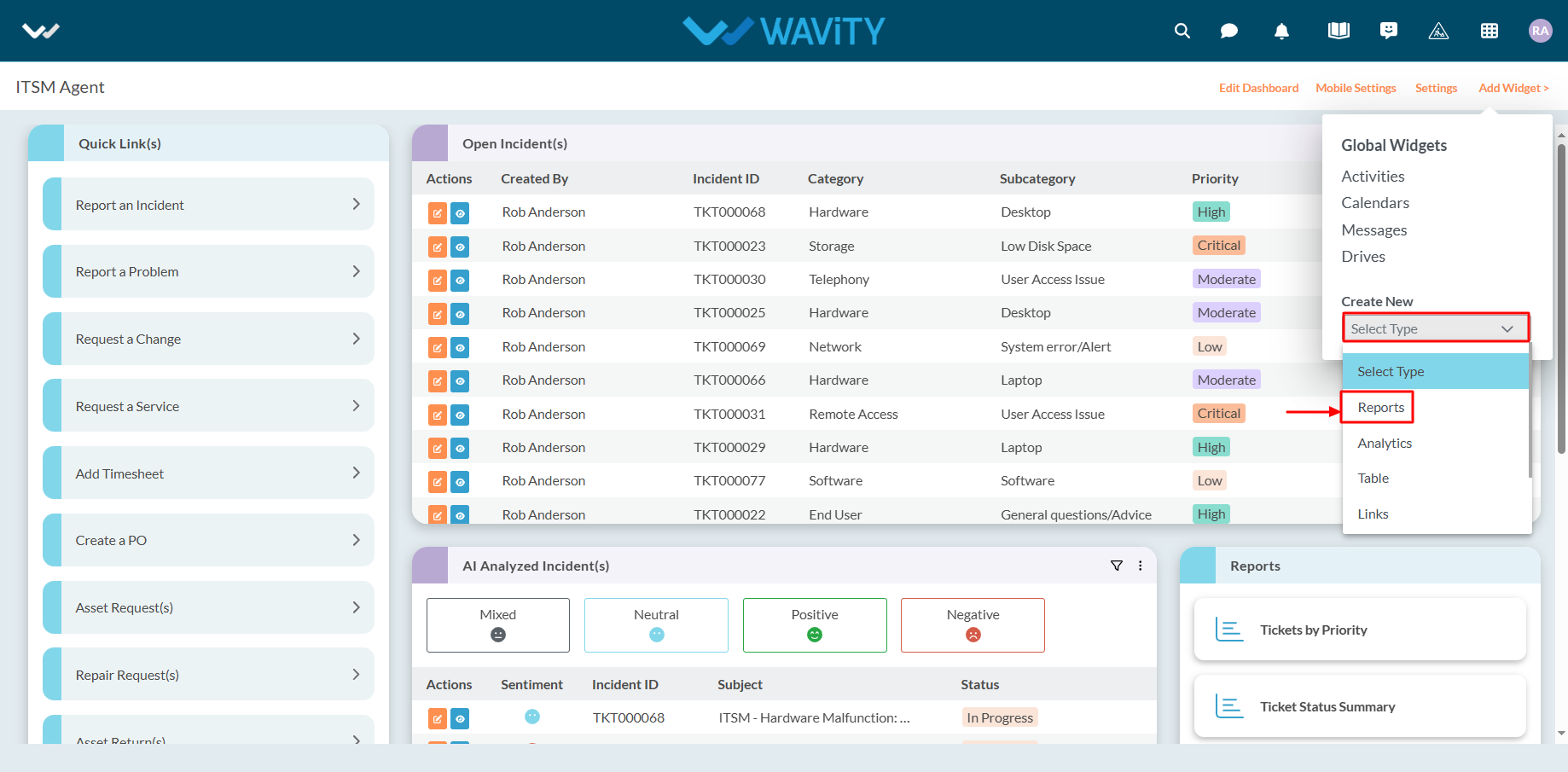The width and height of the screenshot is (1568, 772).
Task: View incident TKT000030 eye icon
Action: (x=460, y=280)
